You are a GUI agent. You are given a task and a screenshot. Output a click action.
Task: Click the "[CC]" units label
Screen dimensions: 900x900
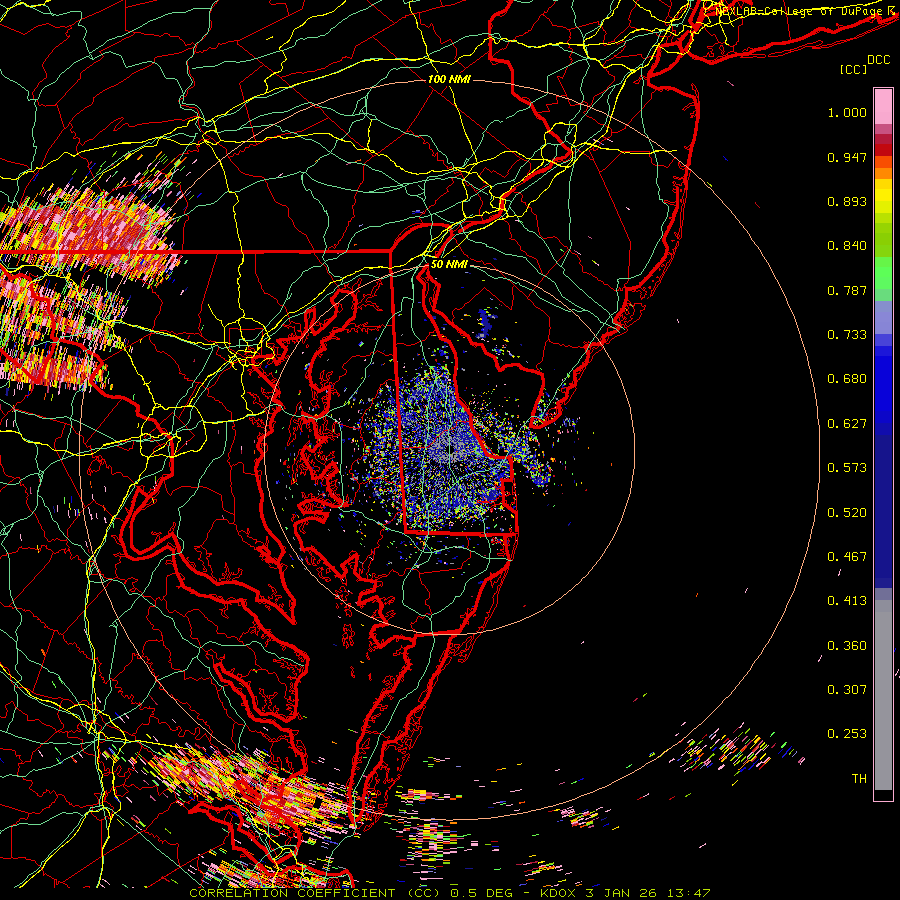[x=854, y=69]
